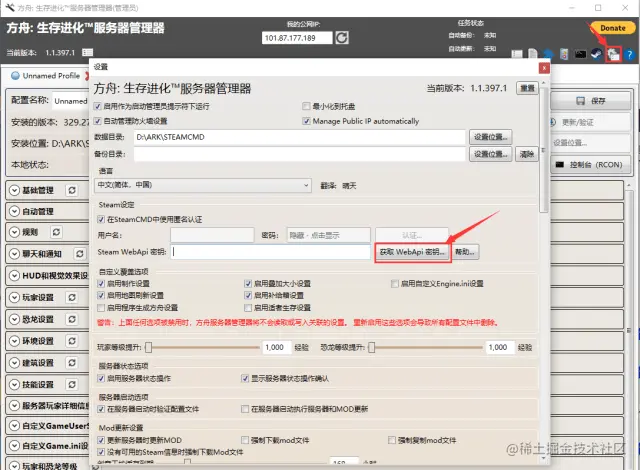Reset the 聊天和通知 section with its refresh icon

point(80,254)
